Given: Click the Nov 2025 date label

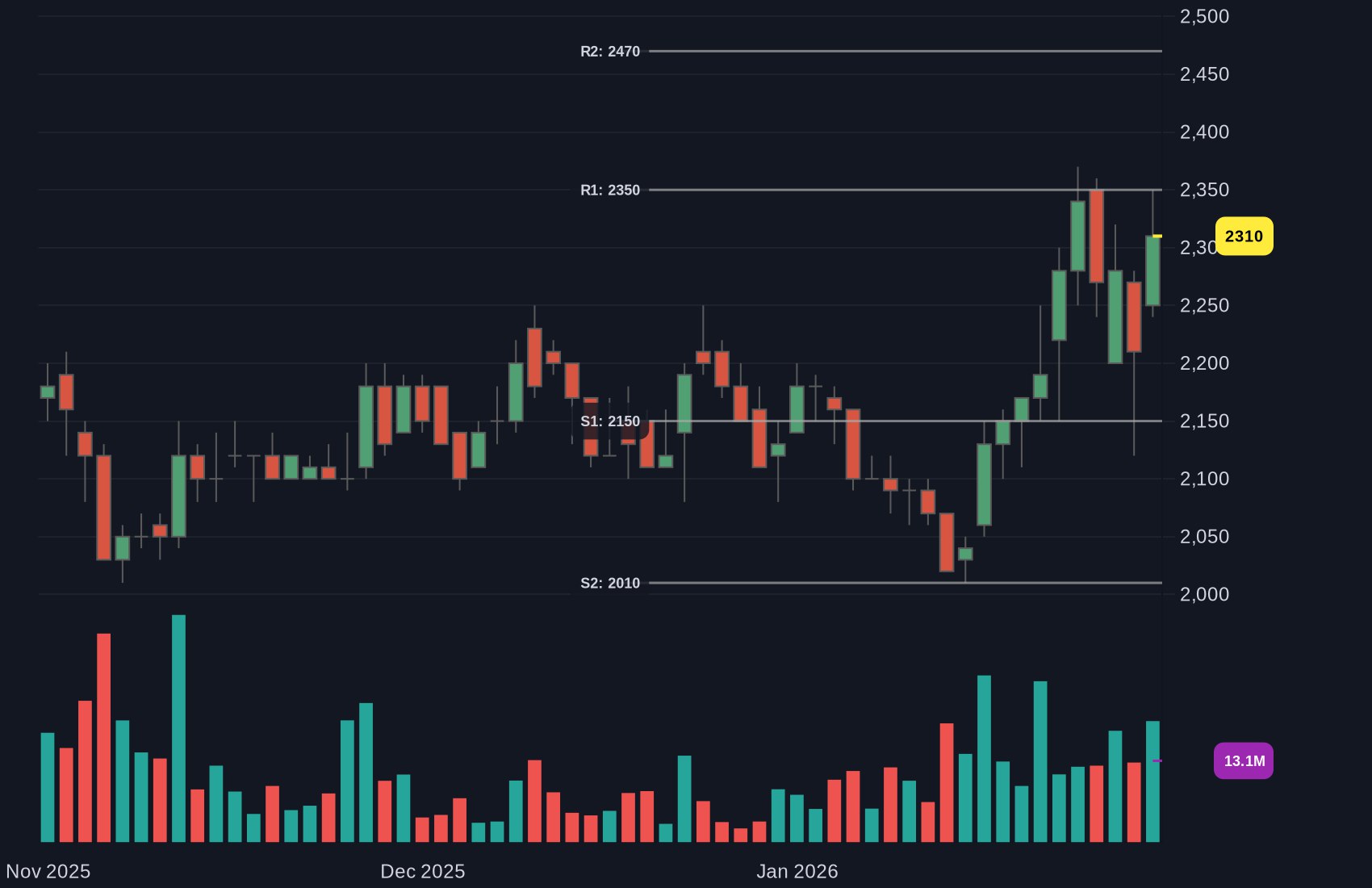Looking at the screenshot, I should point(48,871).
